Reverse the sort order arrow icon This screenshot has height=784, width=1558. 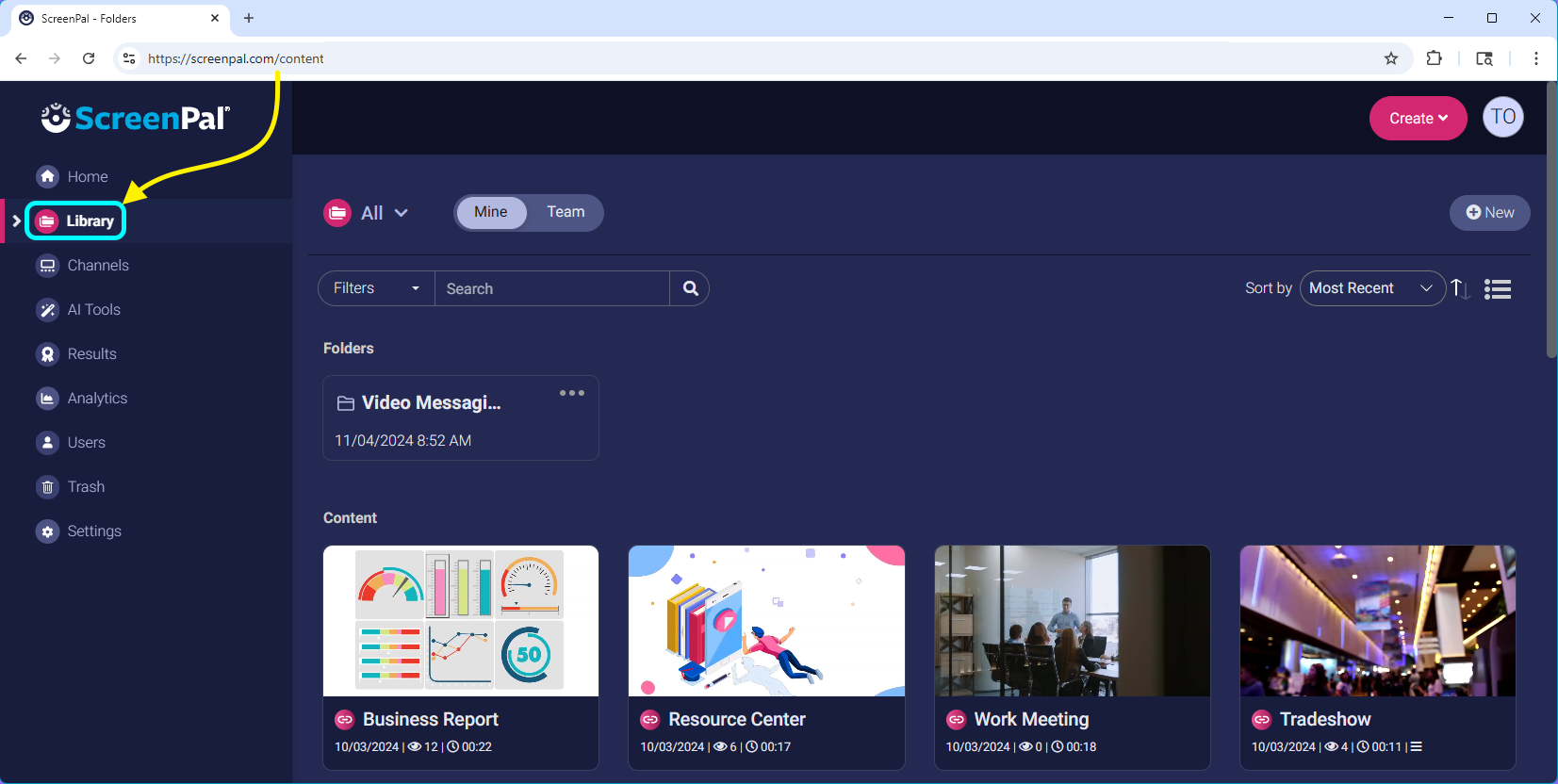1460,288
